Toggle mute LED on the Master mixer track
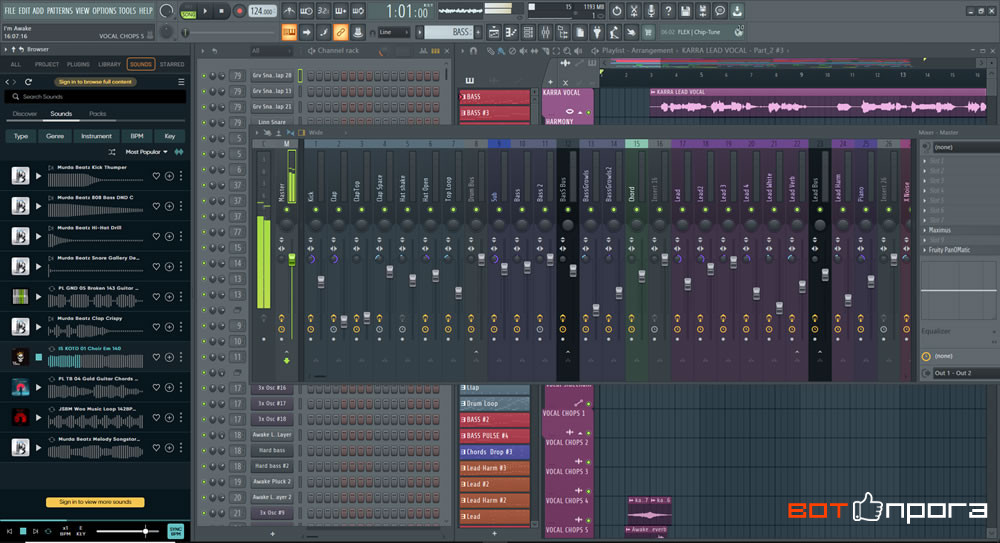Screen dimensions: 1000x543 click(286, 209)
